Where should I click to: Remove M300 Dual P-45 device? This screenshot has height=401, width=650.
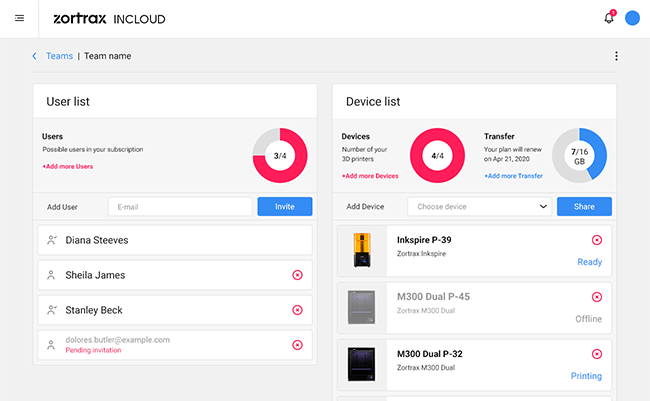coord(597,297)
